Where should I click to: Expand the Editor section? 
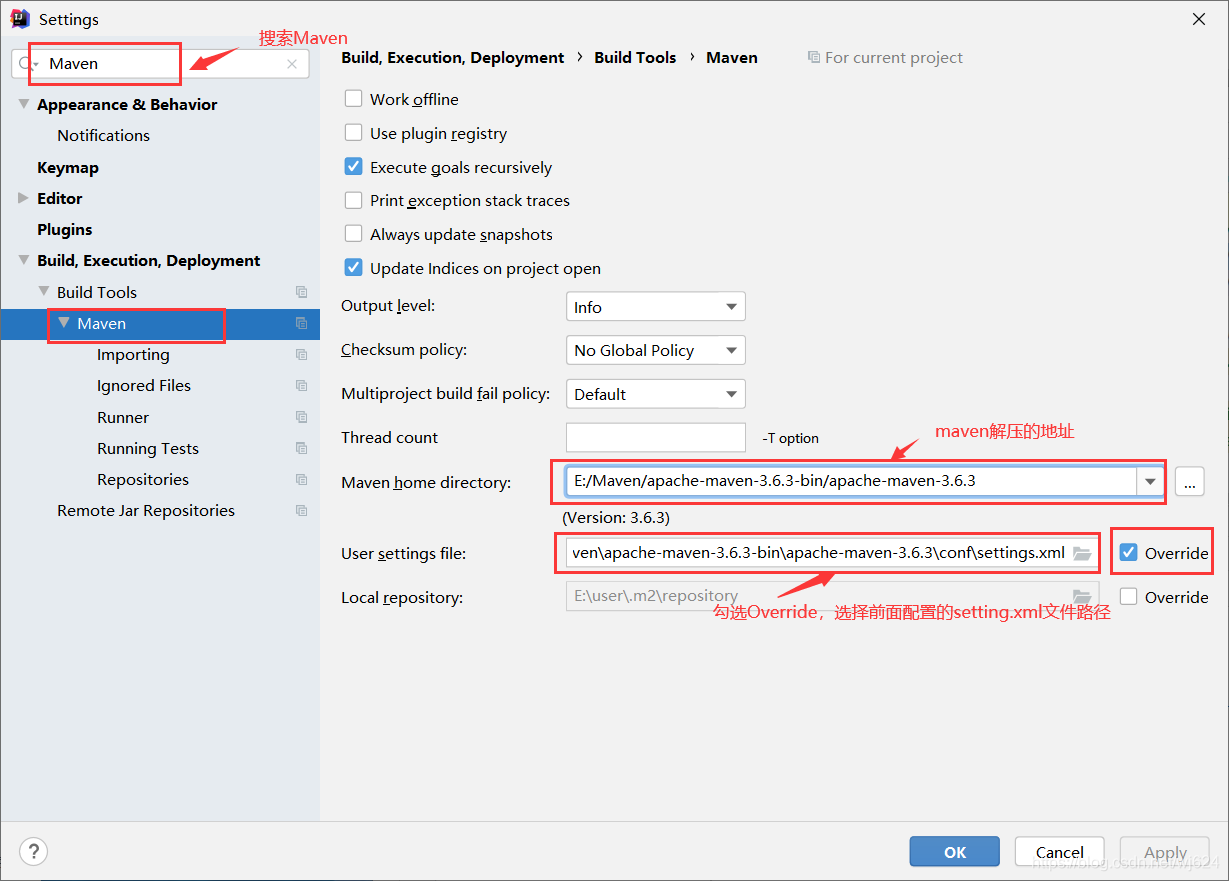pos(24,198)
